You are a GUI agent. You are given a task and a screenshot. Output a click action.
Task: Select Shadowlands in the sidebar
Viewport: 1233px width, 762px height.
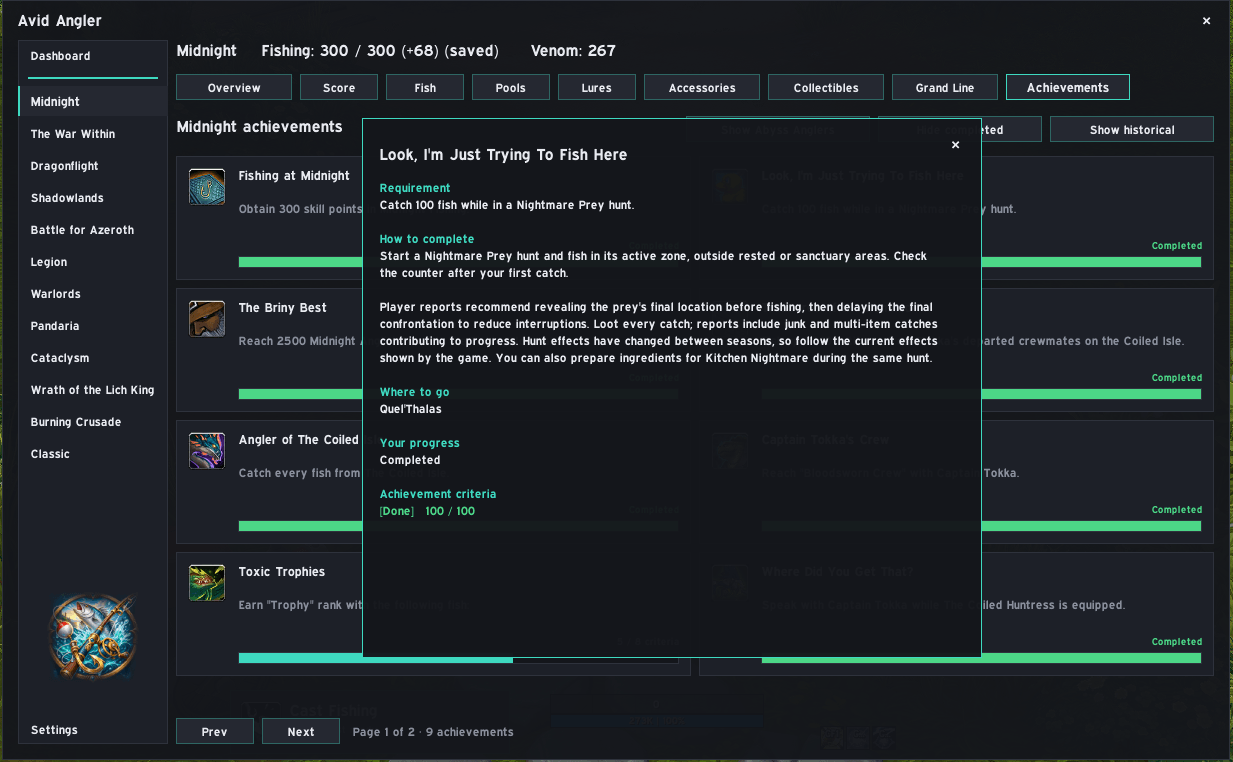[x=93, y=198]
